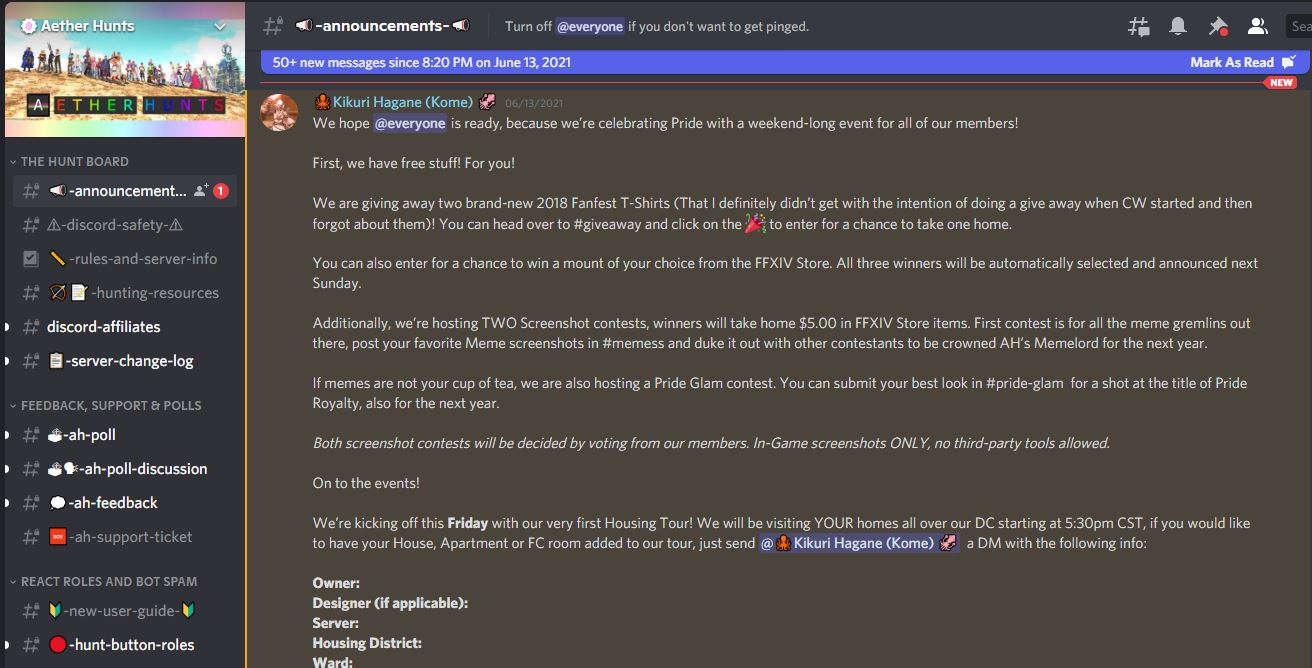This screenshot has width=1312, height=668.
Task: Click the party popper emoji in message
Action: coord(755,223)
